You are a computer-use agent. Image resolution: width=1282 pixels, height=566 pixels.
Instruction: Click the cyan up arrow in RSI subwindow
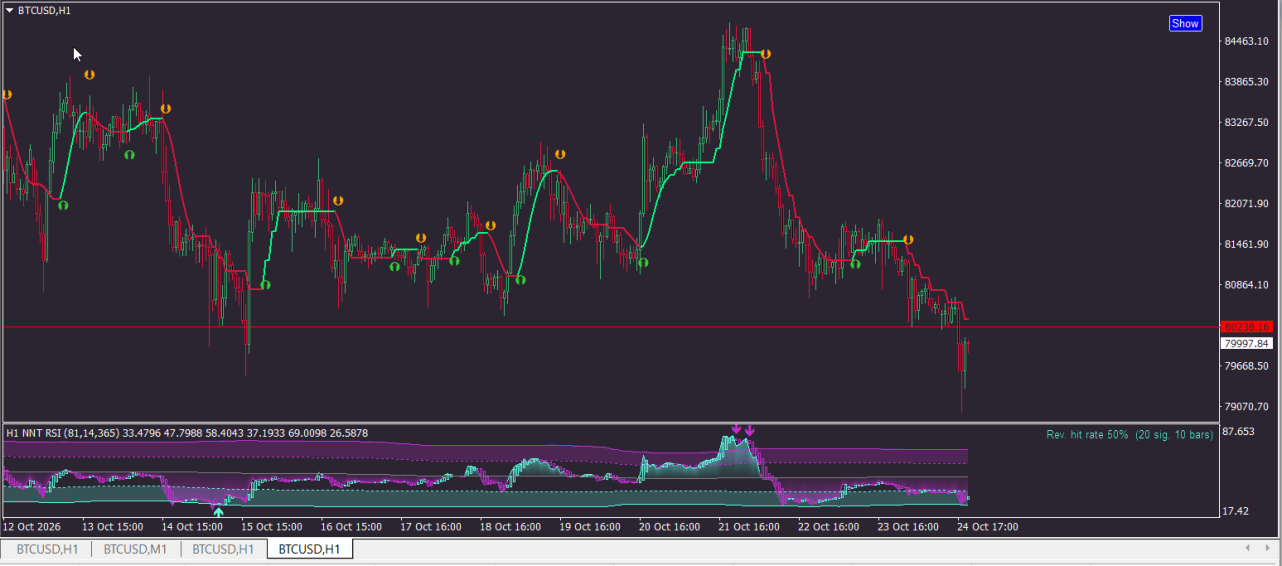(x=218, y=512)
